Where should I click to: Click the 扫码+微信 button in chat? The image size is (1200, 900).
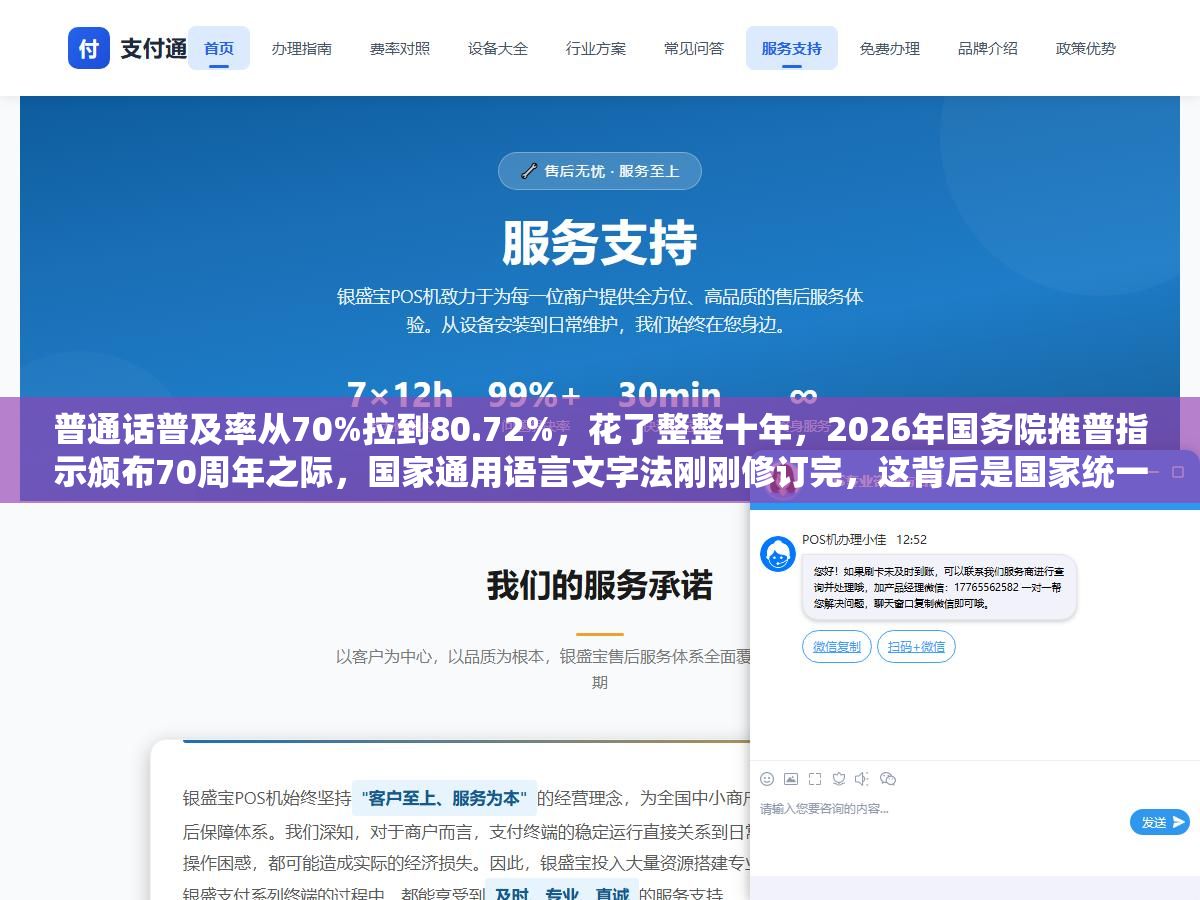(x=917, y=647)
